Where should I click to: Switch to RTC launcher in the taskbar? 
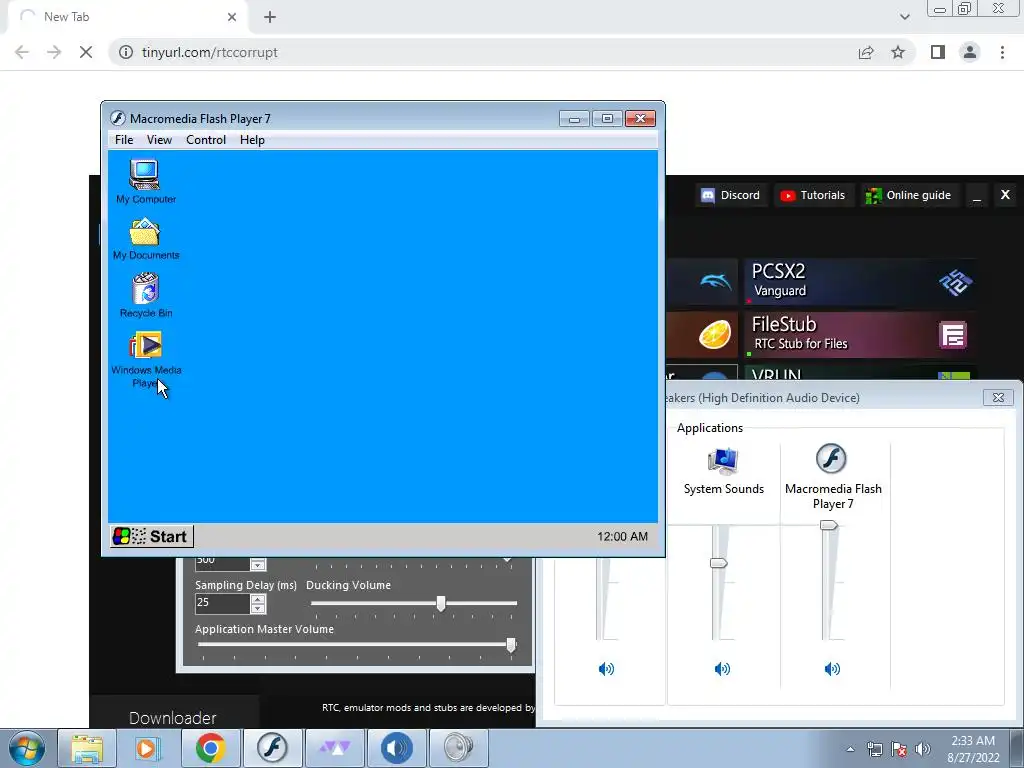coord(334,748)
